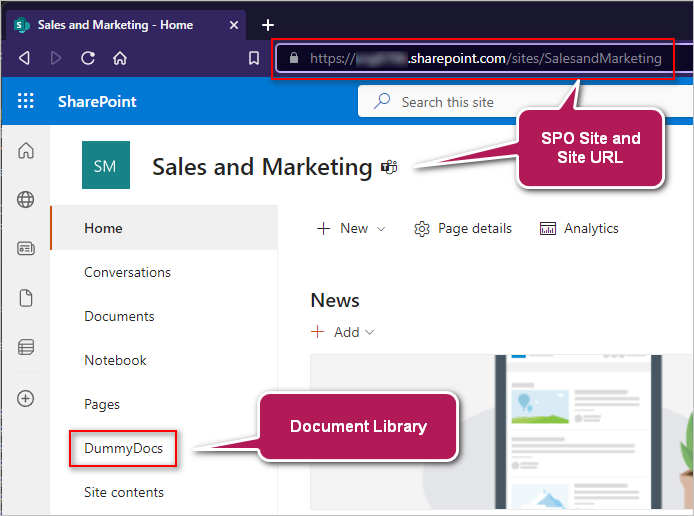Open the news feed icon in the left rail
Screen dimensions: 694x516
point(26,248)
